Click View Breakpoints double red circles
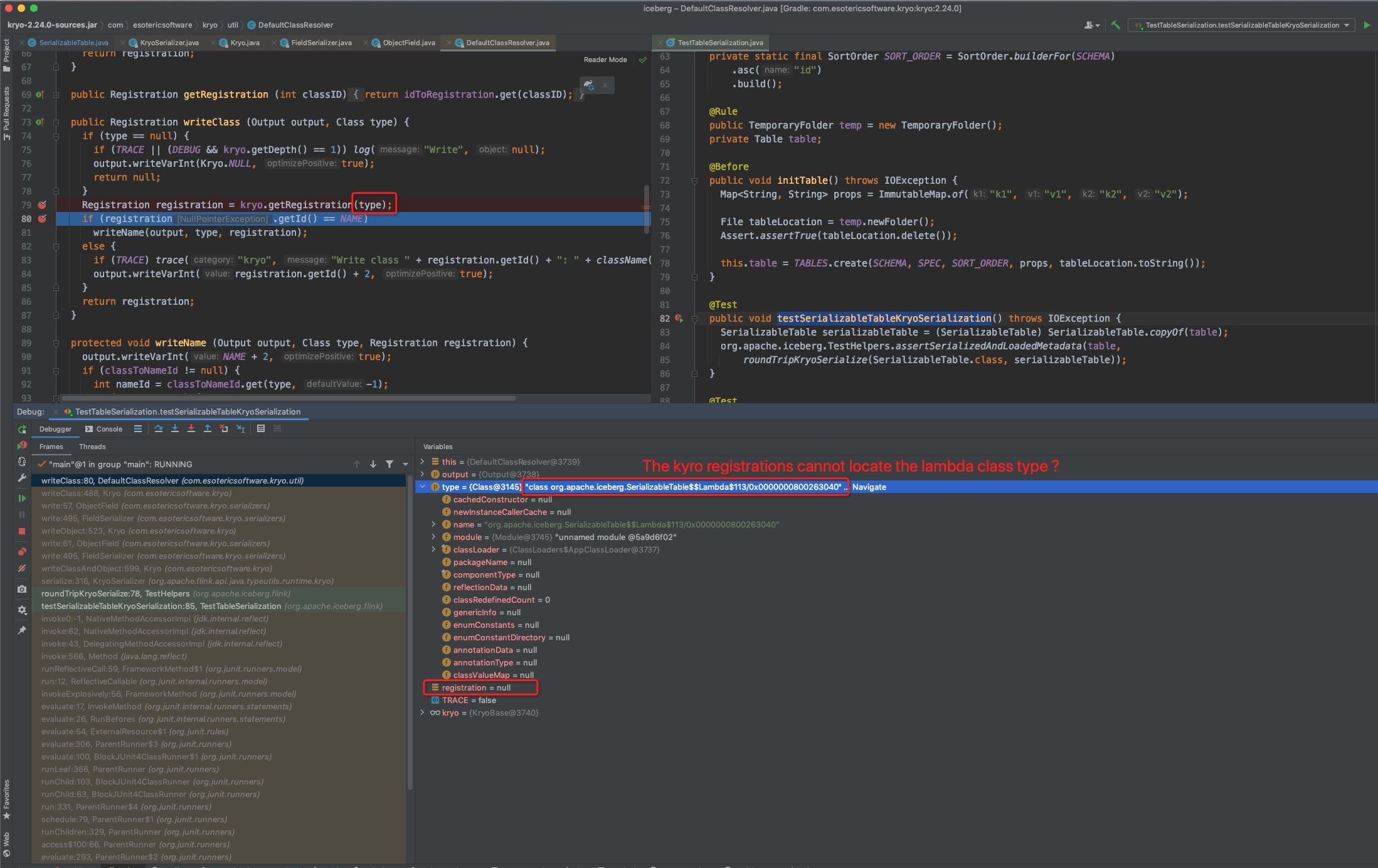 point(22,552)
